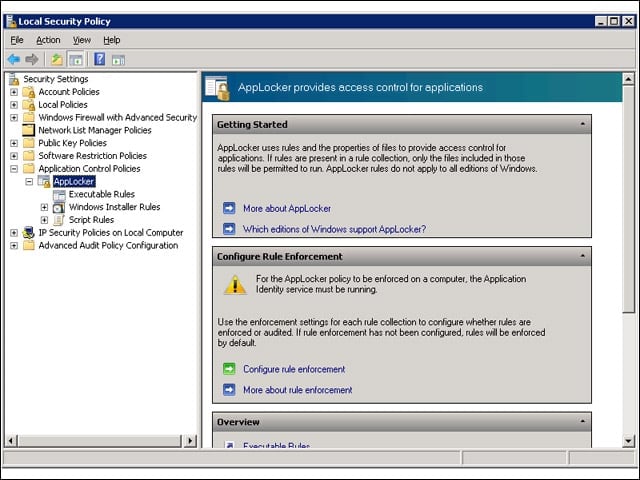The image size is (640, 480).
Task: Select Executable Rules in the tree
Action: 102,194
